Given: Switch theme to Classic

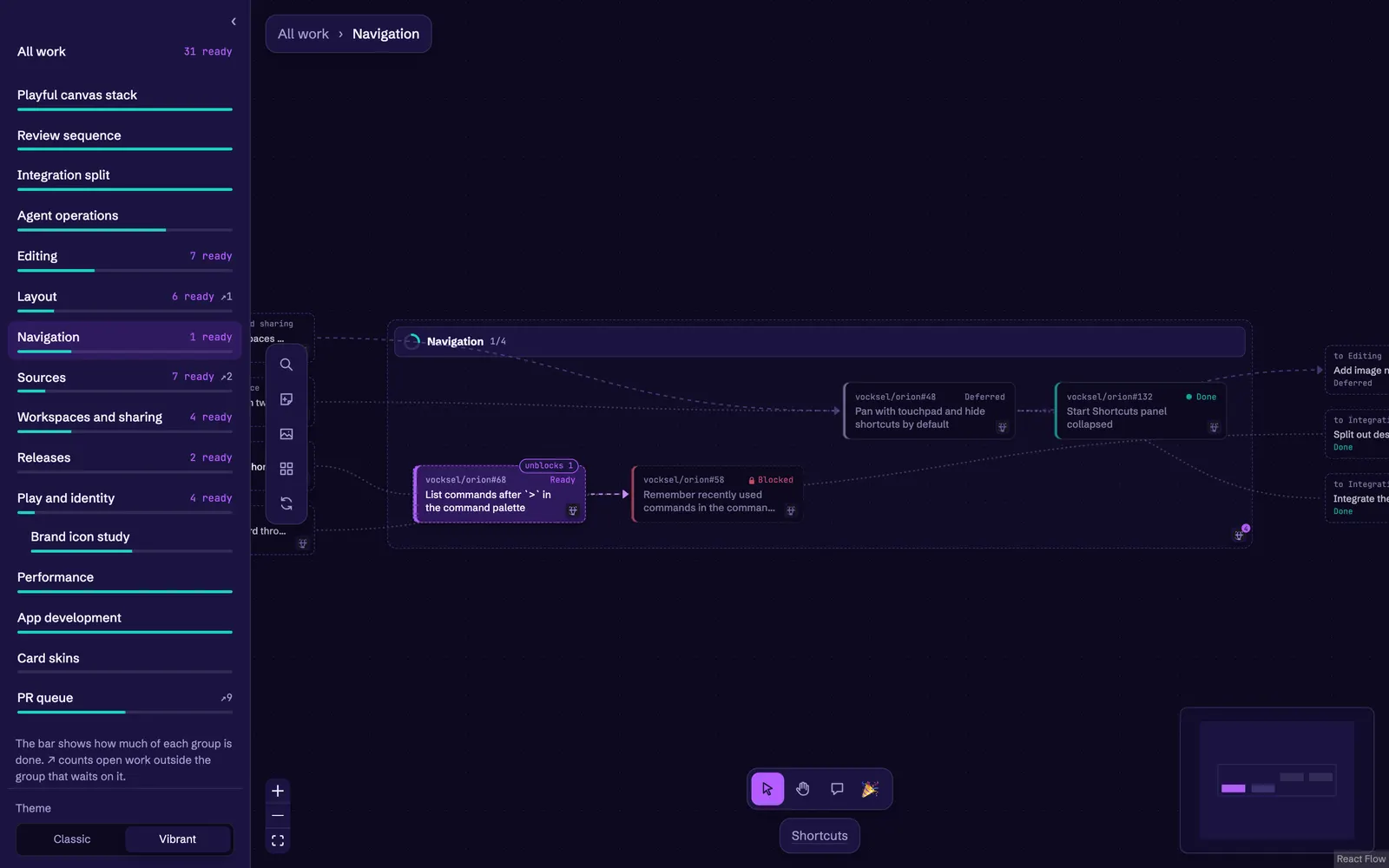Looking at the screenshot, I should [x=72, y=839].
